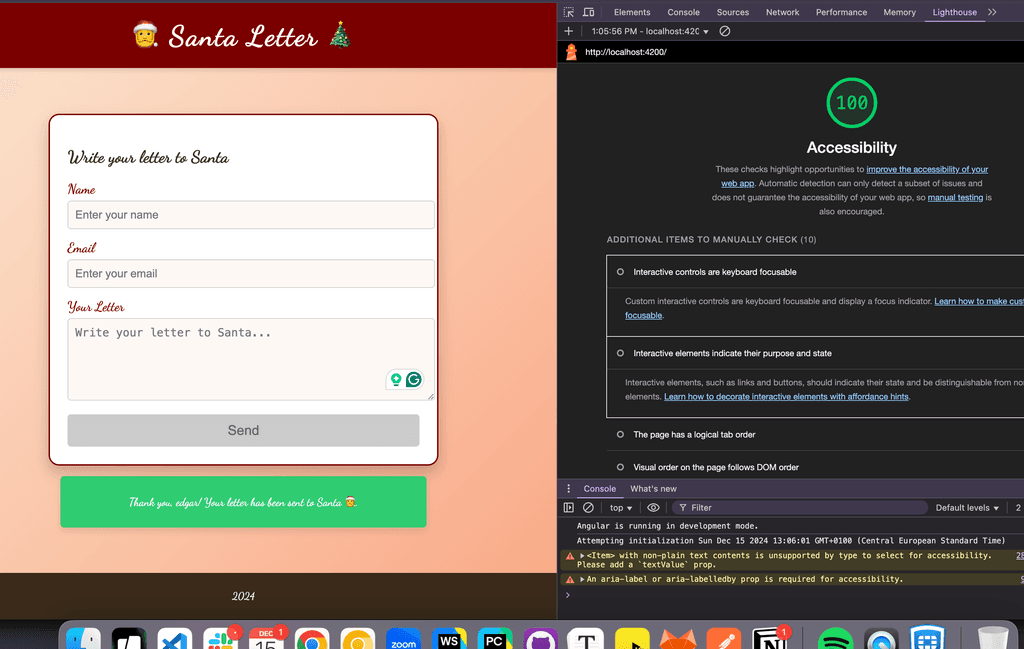Expand "The page has a logical tab order" audit

694,435
